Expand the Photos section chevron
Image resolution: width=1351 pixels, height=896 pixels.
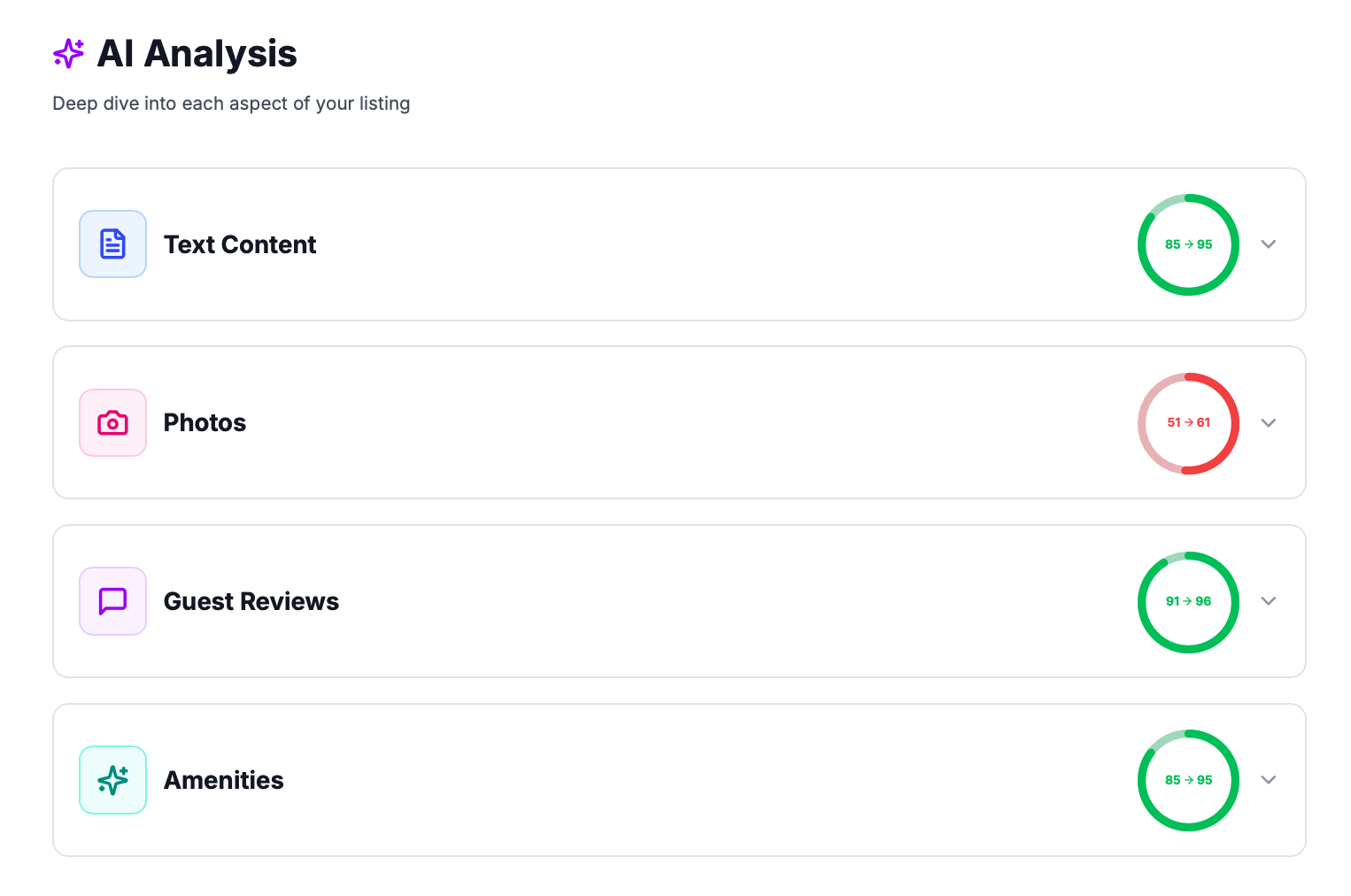click(x=1268, y=423)
